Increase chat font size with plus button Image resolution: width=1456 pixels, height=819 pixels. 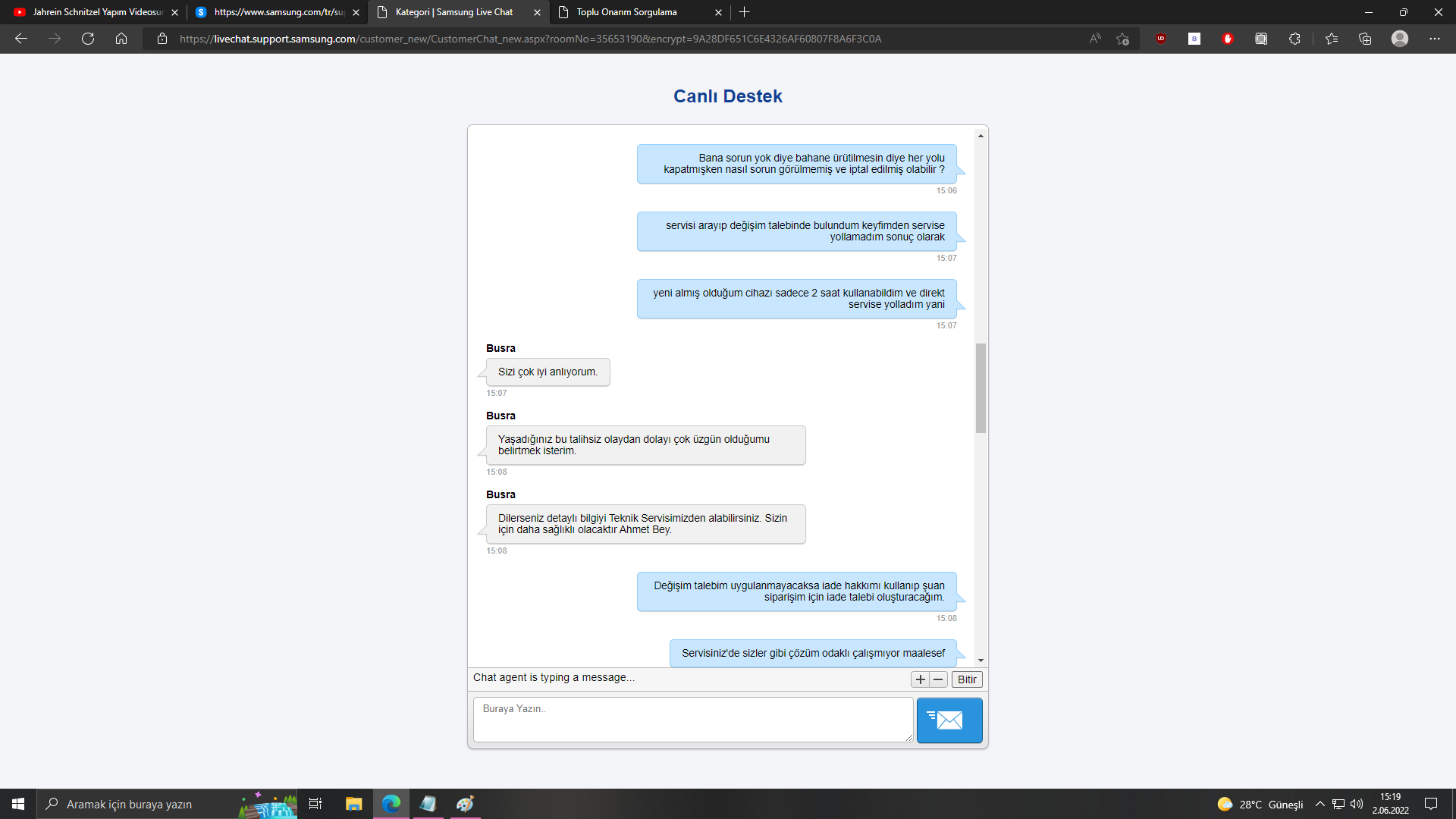tap(920, 679)
